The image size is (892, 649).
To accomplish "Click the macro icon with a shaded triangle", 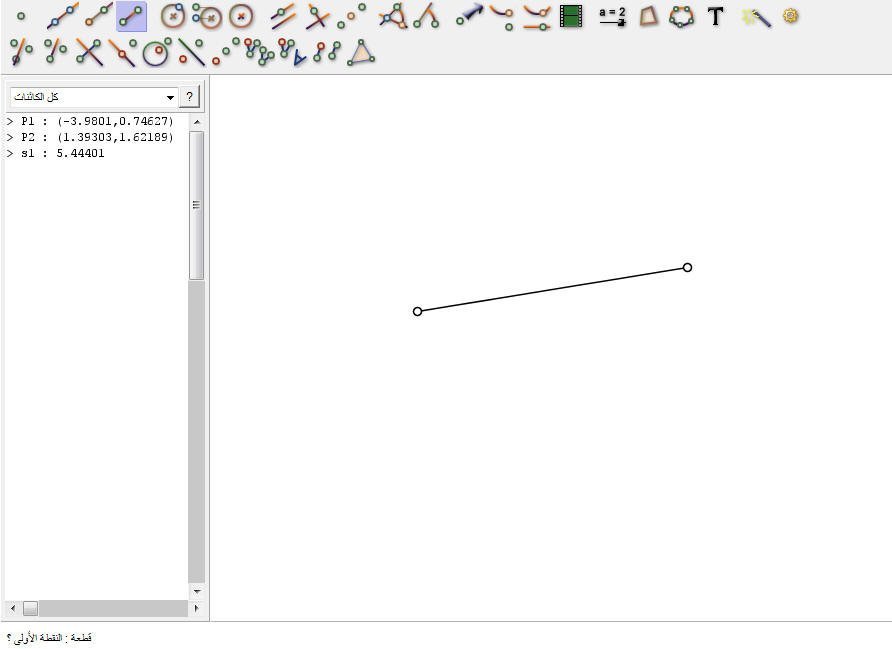I will [361, 52].
